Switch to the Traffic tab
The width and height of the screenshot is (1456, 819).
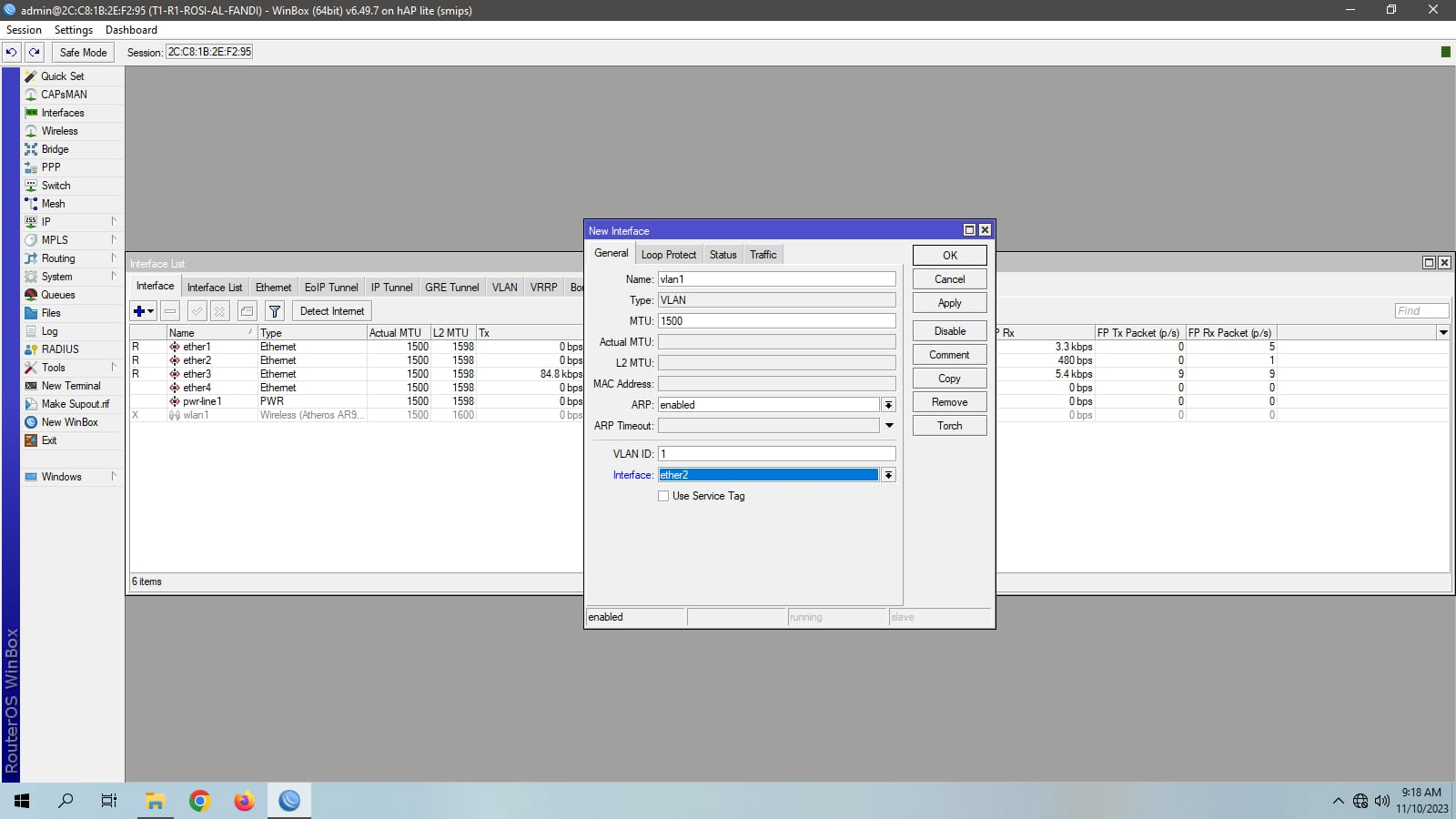click(763, 255)
